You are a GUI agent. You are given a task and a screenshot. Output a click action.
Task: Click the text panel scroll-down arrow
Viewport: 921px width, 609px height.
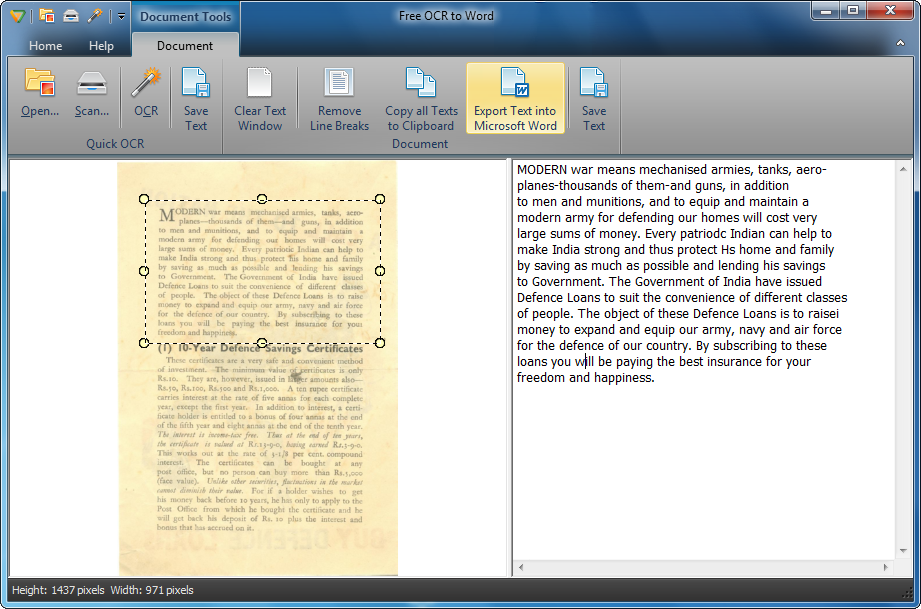[x=904, y=552]
